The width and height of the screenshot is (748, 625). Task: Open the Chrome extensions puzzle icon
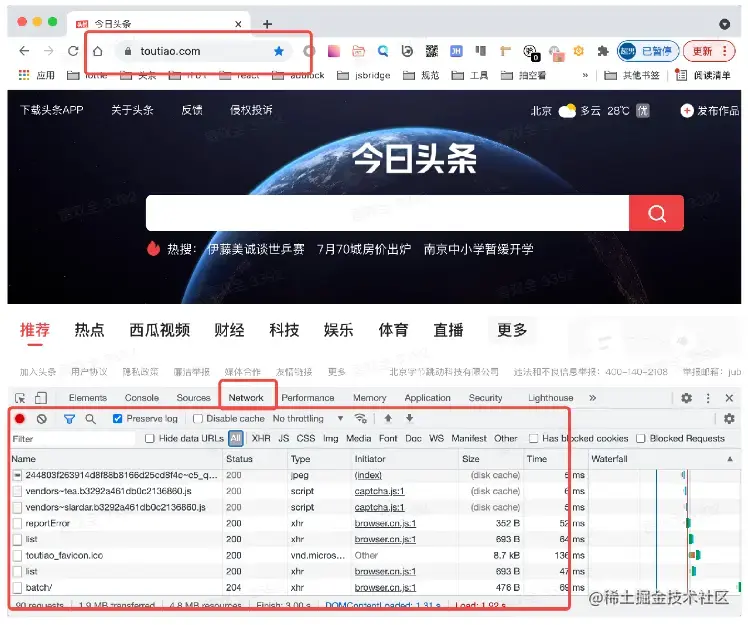point(603,51)
